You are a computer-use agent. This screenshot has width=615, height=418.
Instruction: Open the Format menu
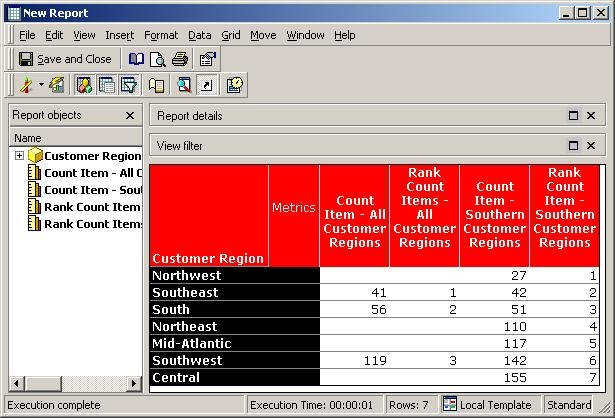(x=160, y=35)
